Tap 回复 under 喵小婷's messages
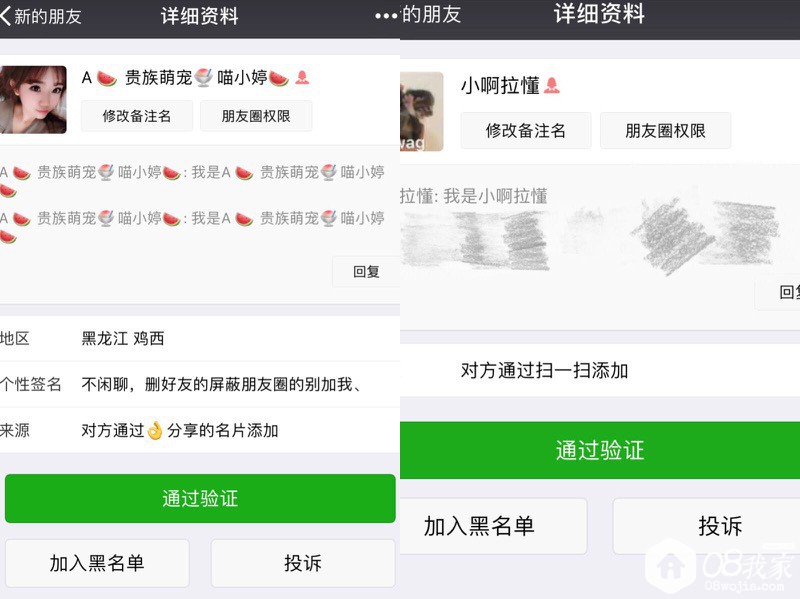Viewport: 800px width, 599px height. pos(366,271)
